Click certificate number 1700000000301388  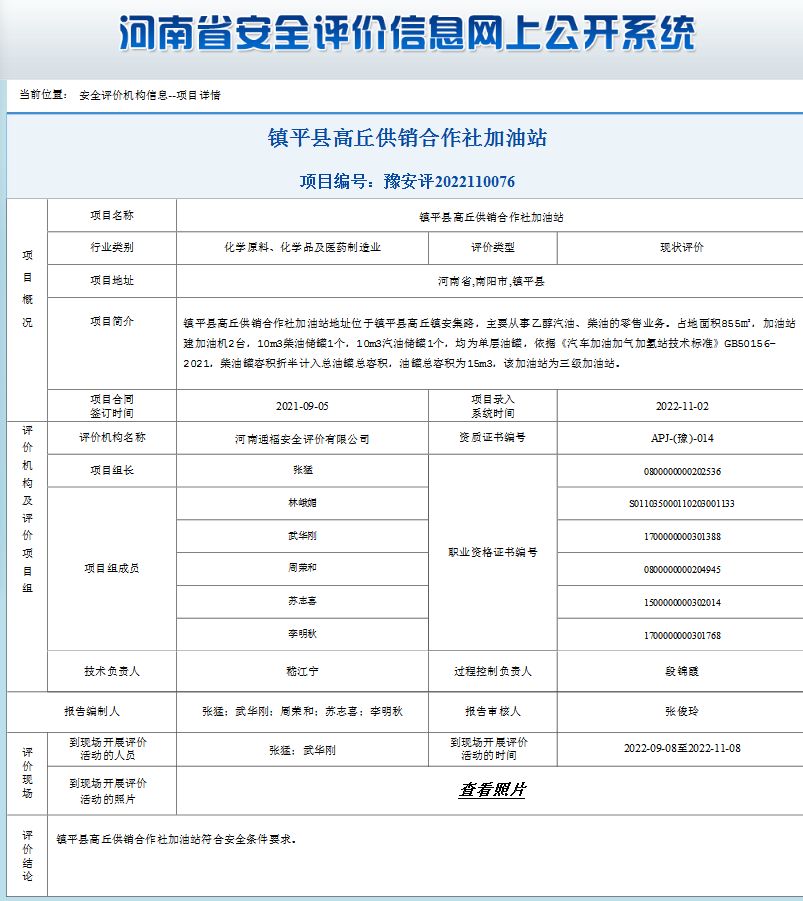[x=682, y=537]
